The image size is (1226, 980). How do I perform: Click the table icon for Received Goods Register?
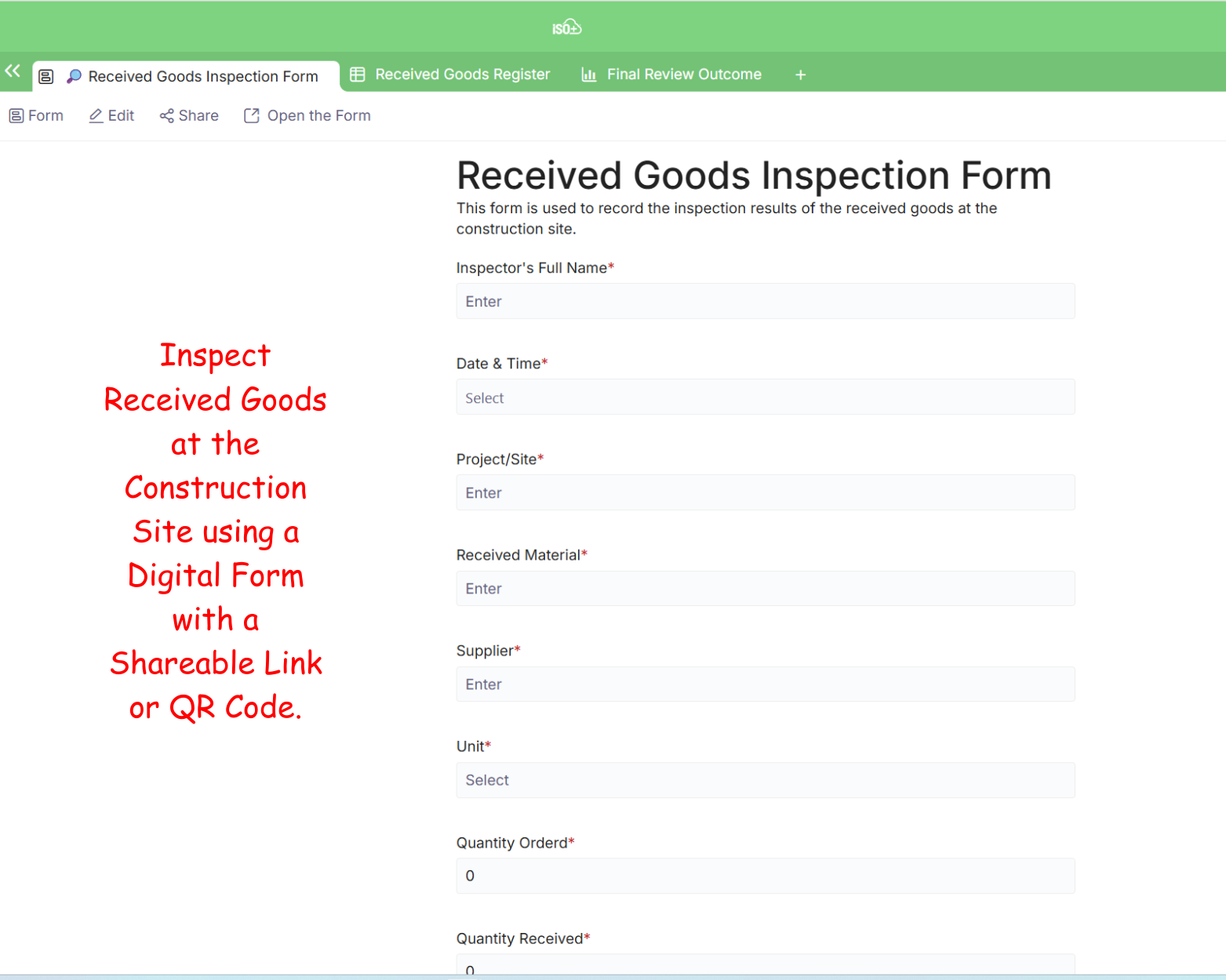pos(358,74)
